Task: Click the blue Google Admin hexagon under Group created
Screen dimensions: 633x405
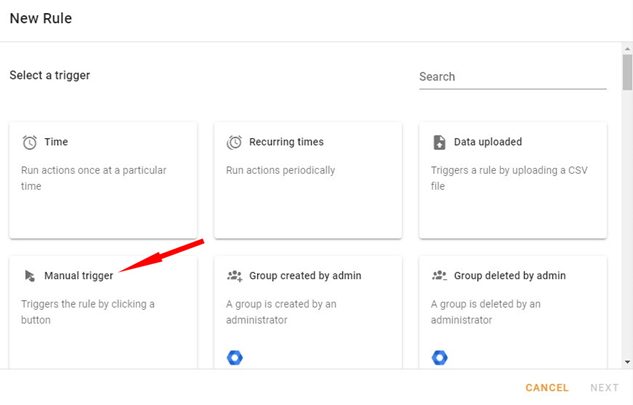Action: click(x=235, y=357)
